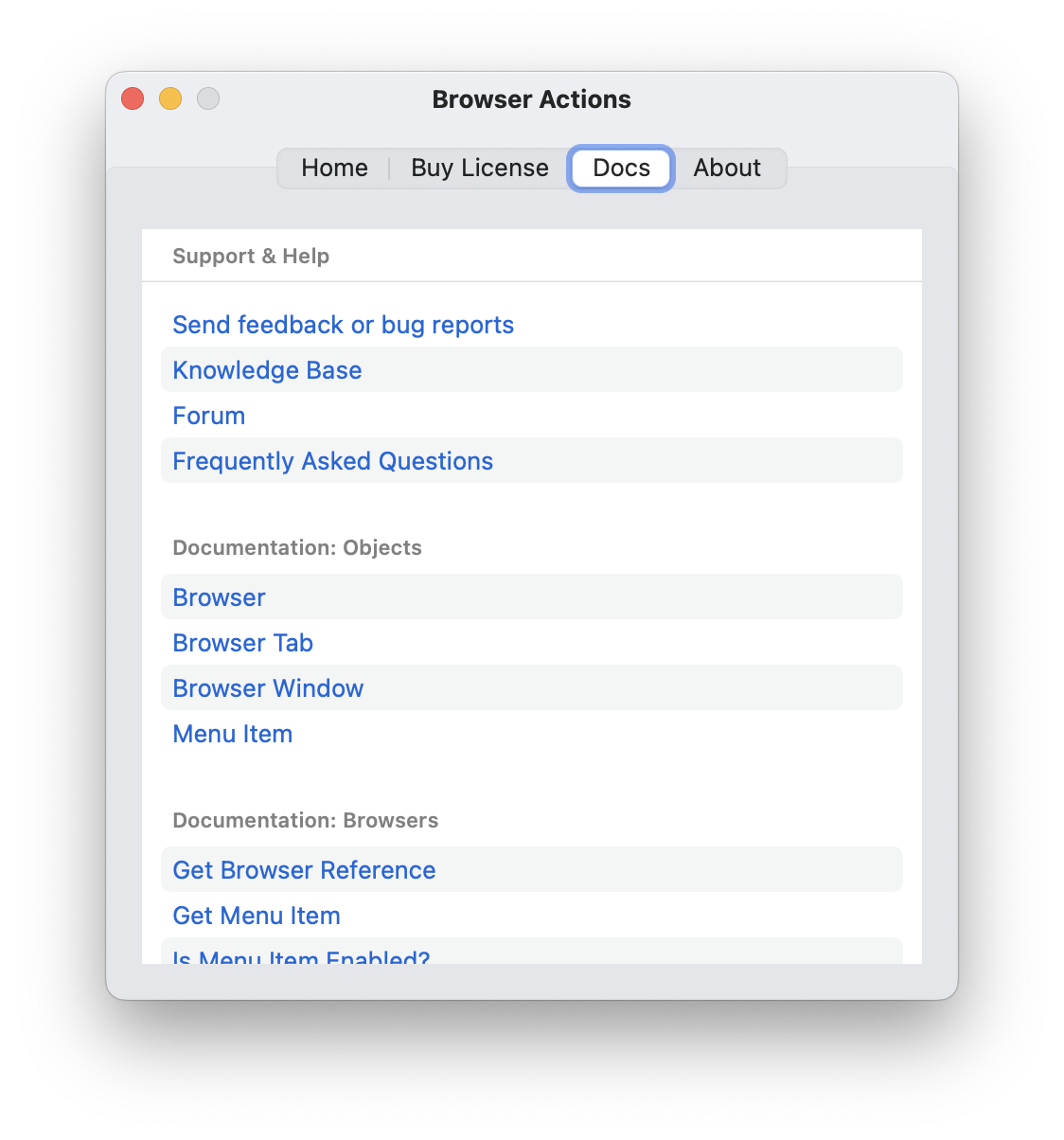Open the Browser object documentation
This screenshot has height=1140, width=1064.
point(219,597)
